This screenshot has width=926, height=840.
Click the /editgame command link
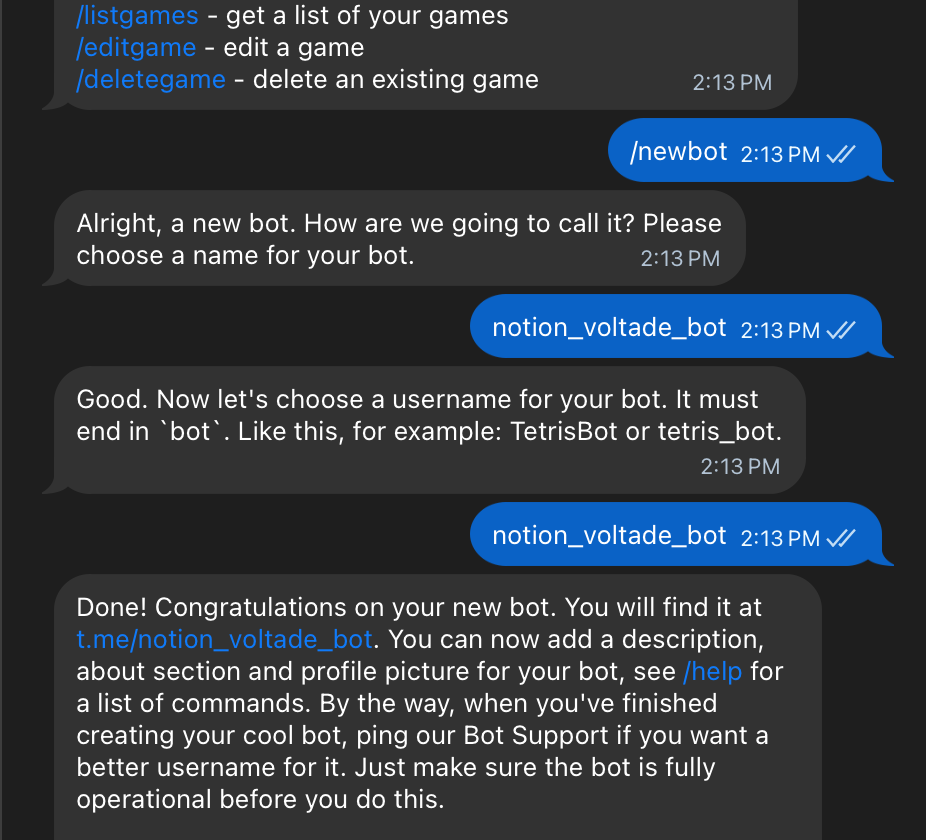(135, 47)
